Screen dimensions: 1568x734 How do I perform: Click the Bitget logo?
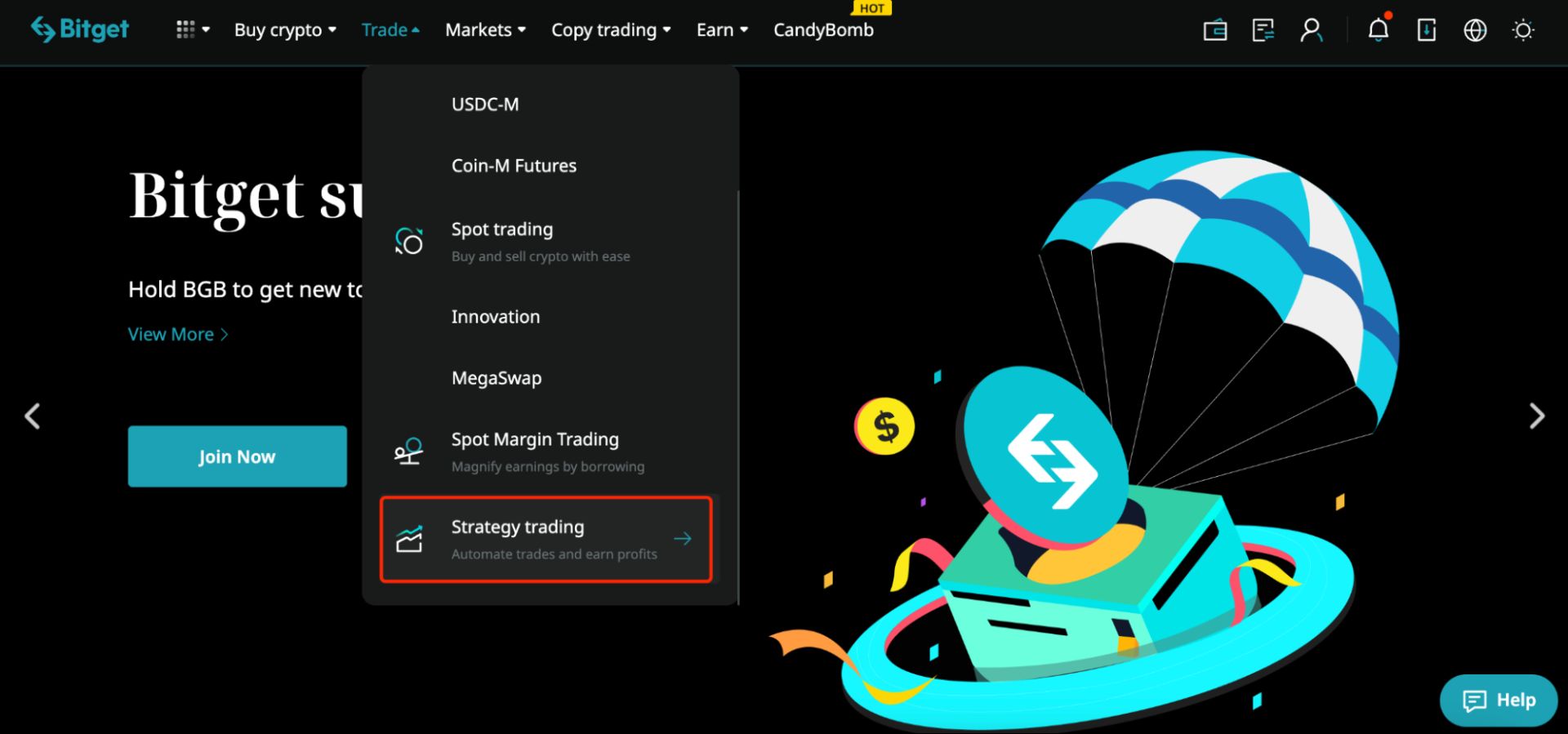coord(79,29)
